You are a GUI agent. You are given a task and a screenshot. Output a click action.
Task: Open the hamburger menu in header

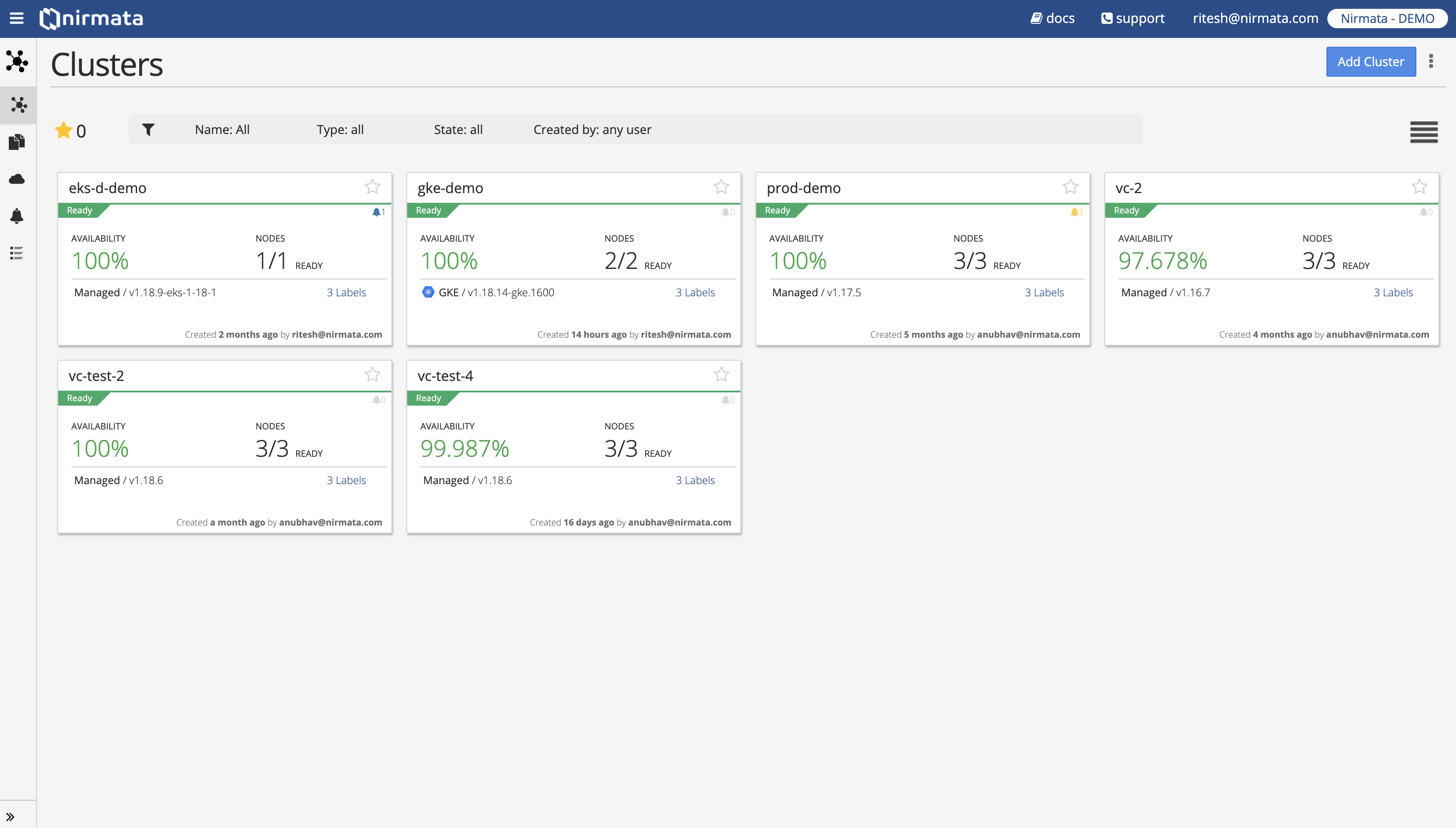[x=16, y=18]
